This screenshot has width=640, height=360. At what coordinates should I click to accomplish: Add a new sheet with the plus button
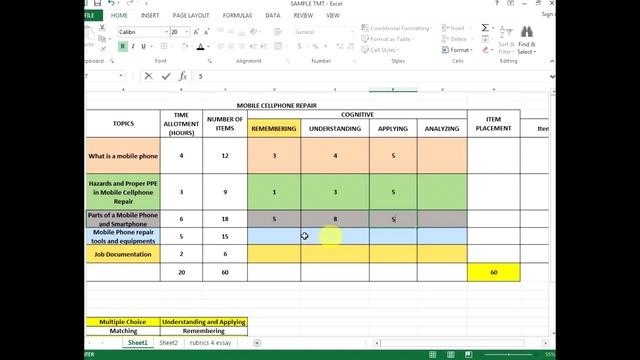(257, 343)
